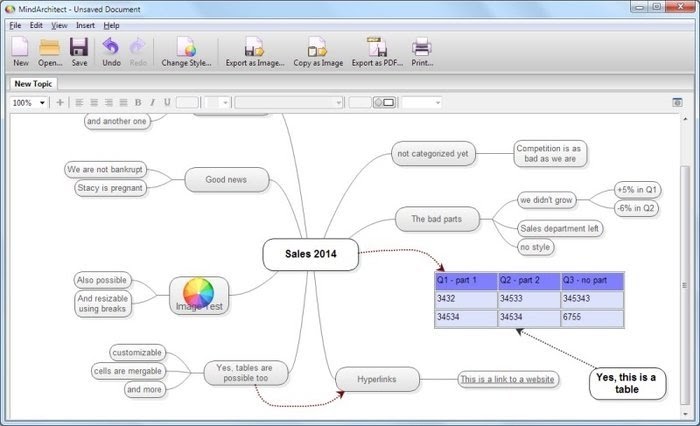Toggle bold text formatting
Viewport: 700px width, 426px height.
click(138, 102)
